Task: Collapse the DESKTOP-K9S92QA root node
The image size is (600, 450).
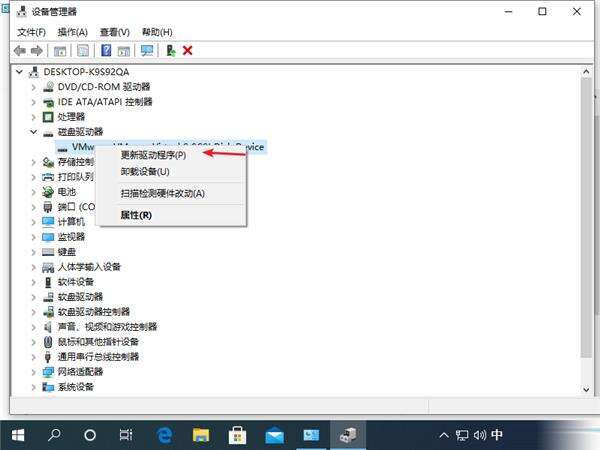Action: coord(20,72)
